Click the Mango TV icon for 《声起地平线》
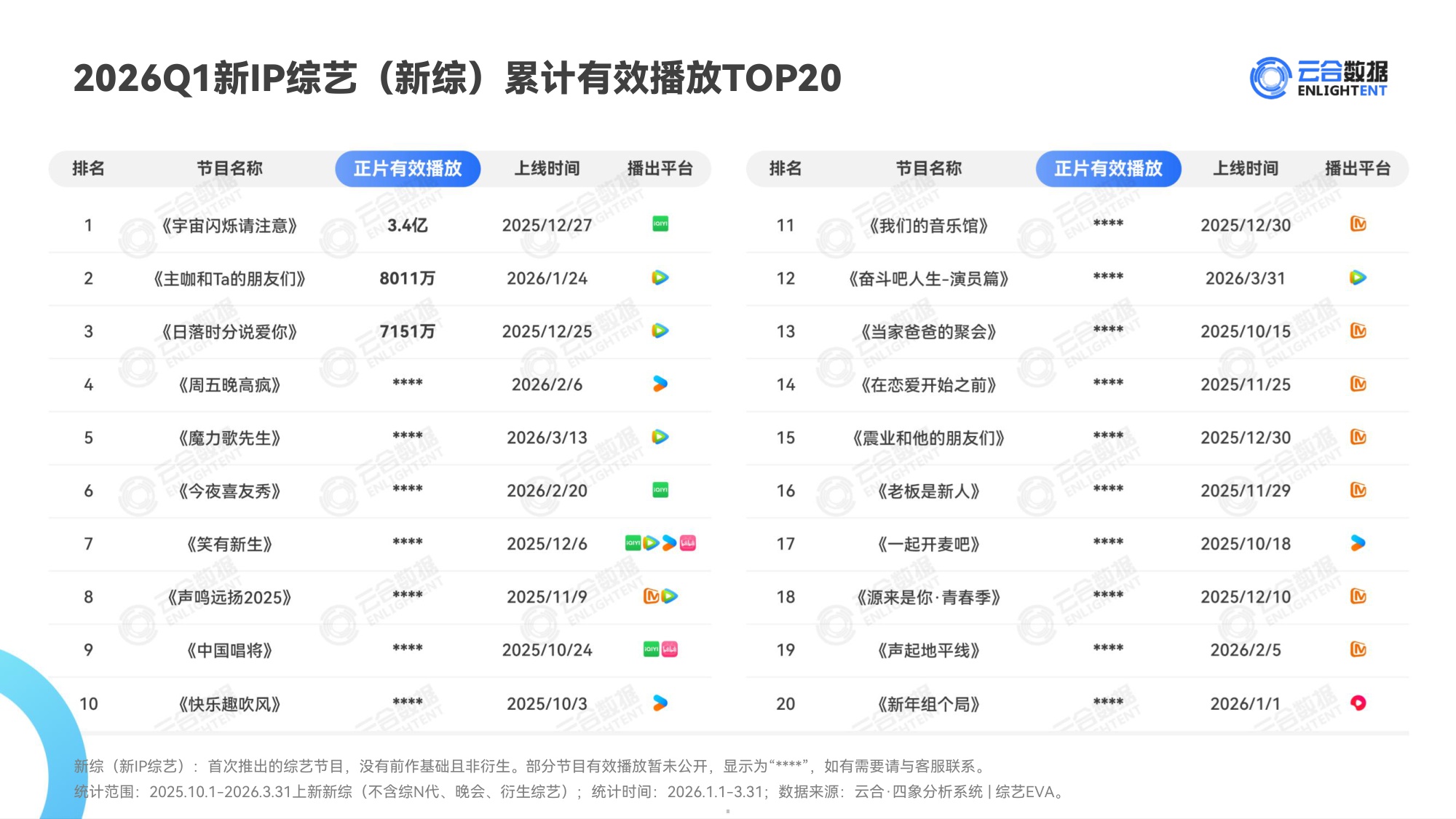The height and width of the screenshot is (819, 1456). (x=1358, y=649)
